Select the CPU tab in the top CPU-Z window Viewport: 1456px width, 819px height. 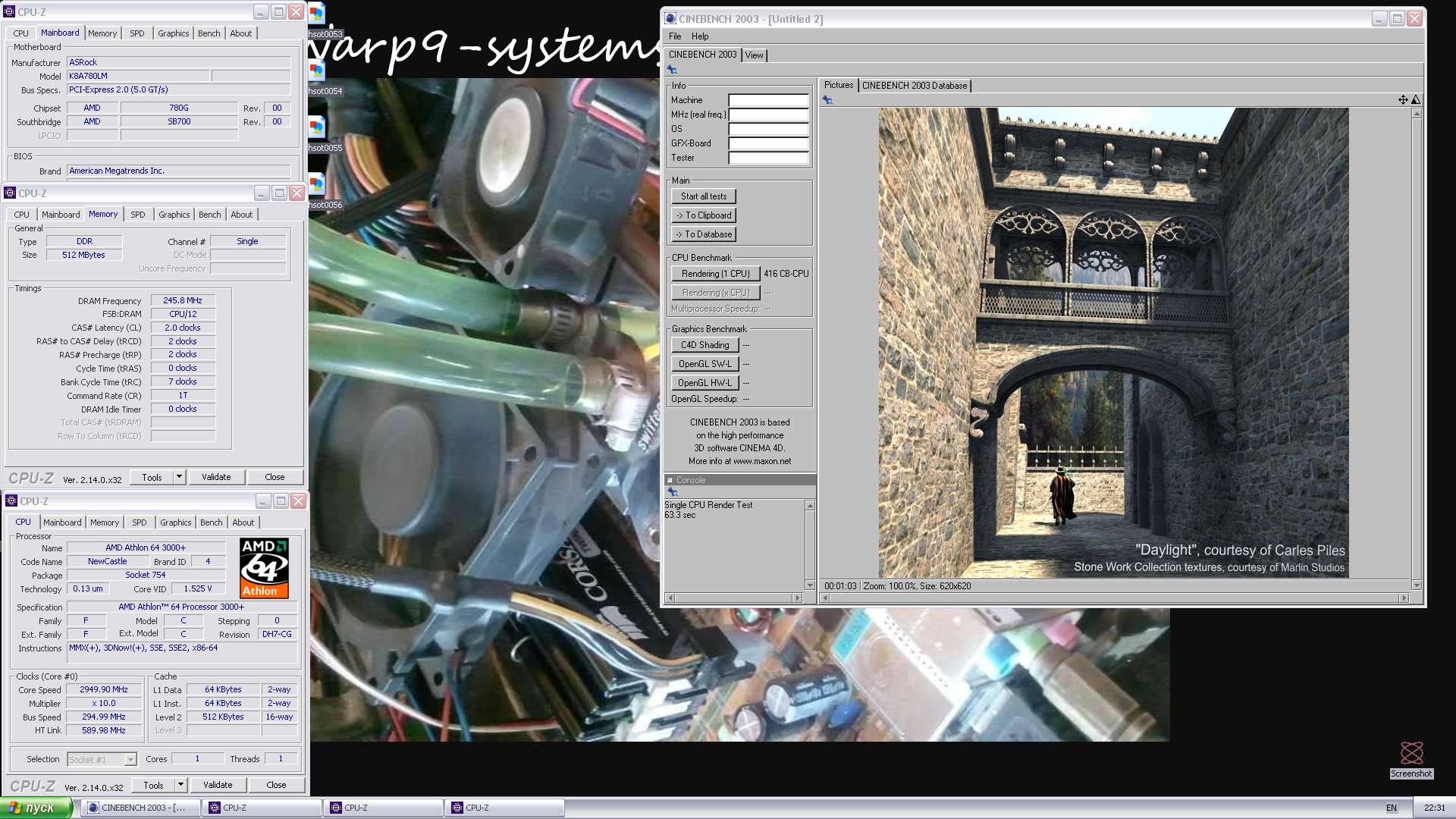(21, 33)
